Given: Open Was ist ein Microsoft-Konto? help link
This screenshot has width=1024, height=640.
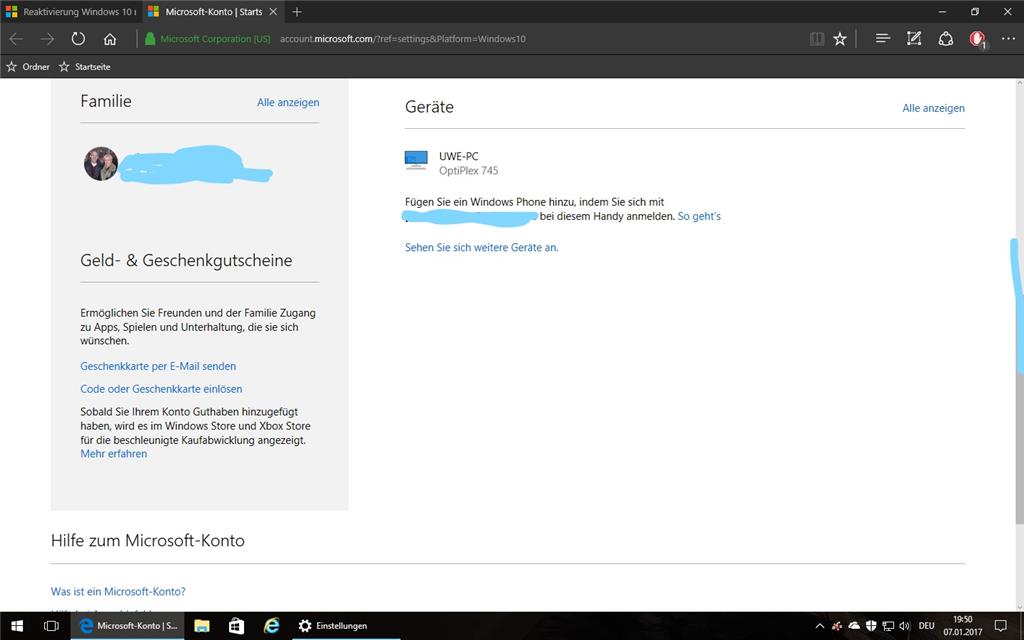Looking at the screenshot, I should tap(118, 592).
